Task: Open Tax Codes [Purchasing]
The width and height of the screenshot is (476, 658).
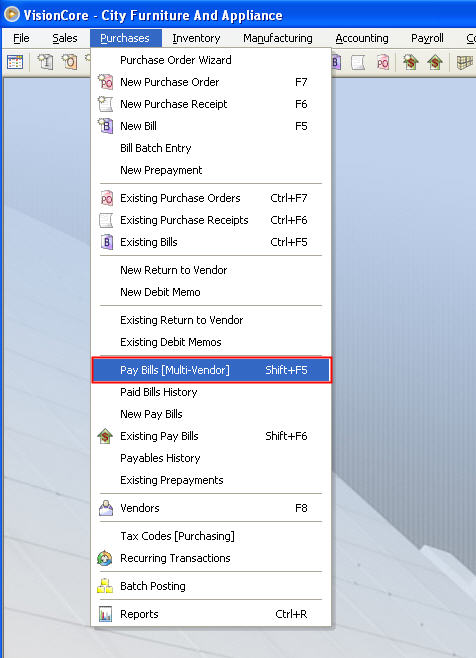Action: [x=211, y=536]
